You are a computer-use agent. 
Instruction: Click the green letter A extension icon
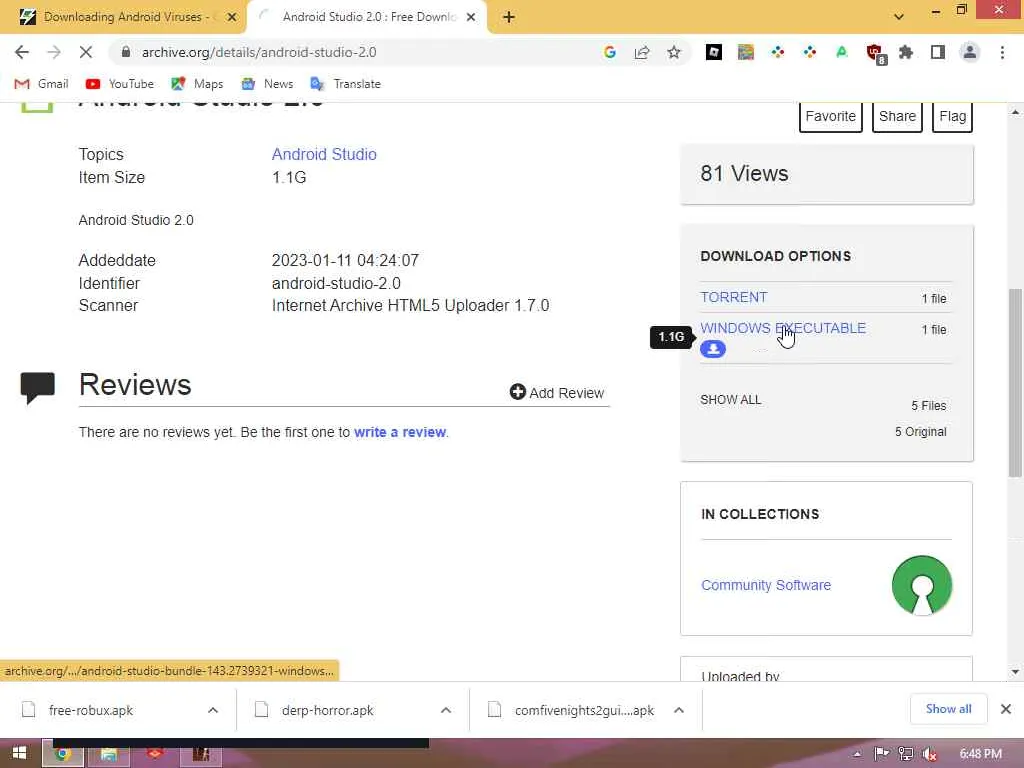pos(842,52)
